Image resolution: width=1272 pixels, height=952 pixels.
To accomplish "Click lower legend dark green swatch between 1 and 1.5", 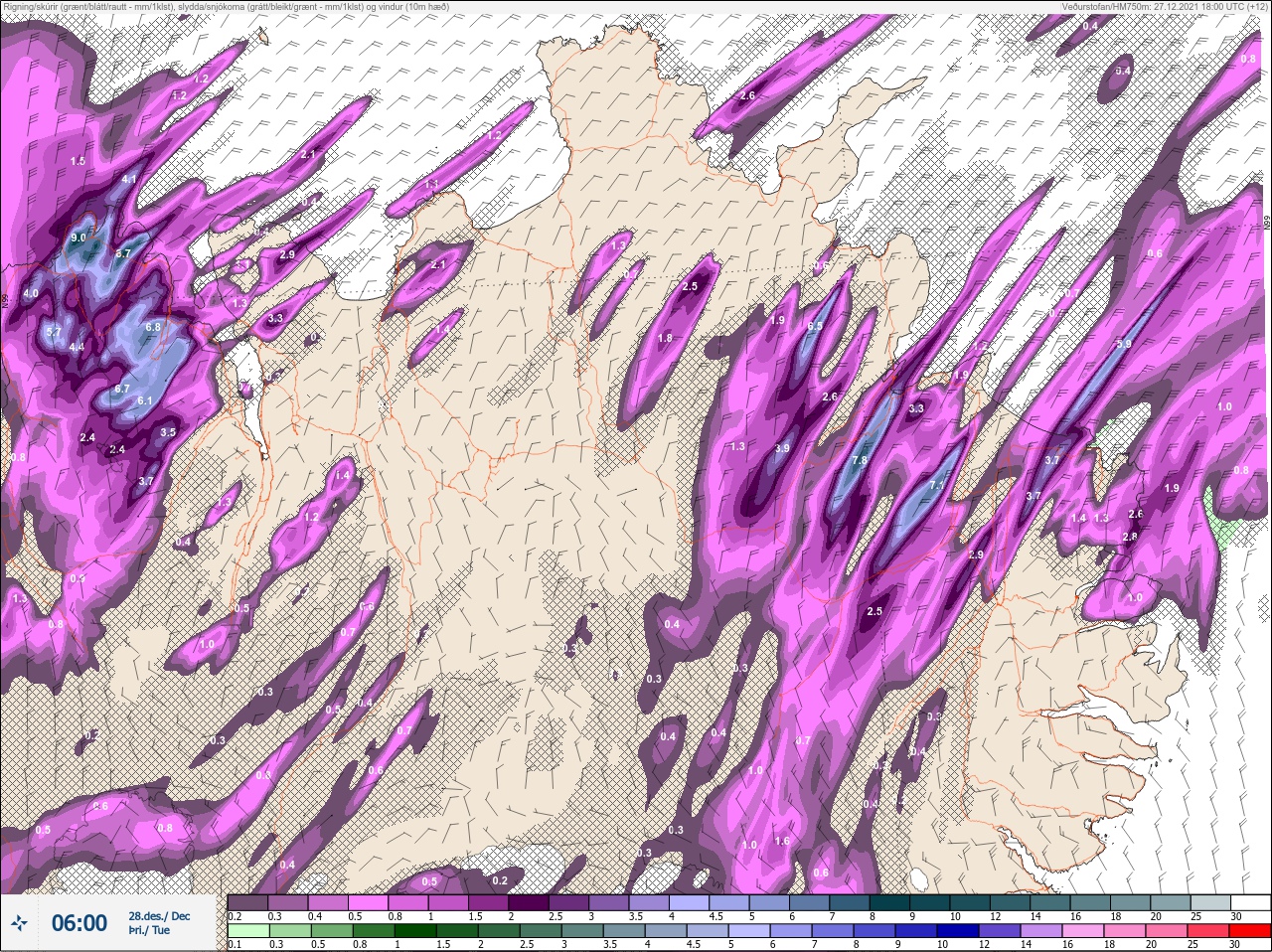I will point(414,930).
